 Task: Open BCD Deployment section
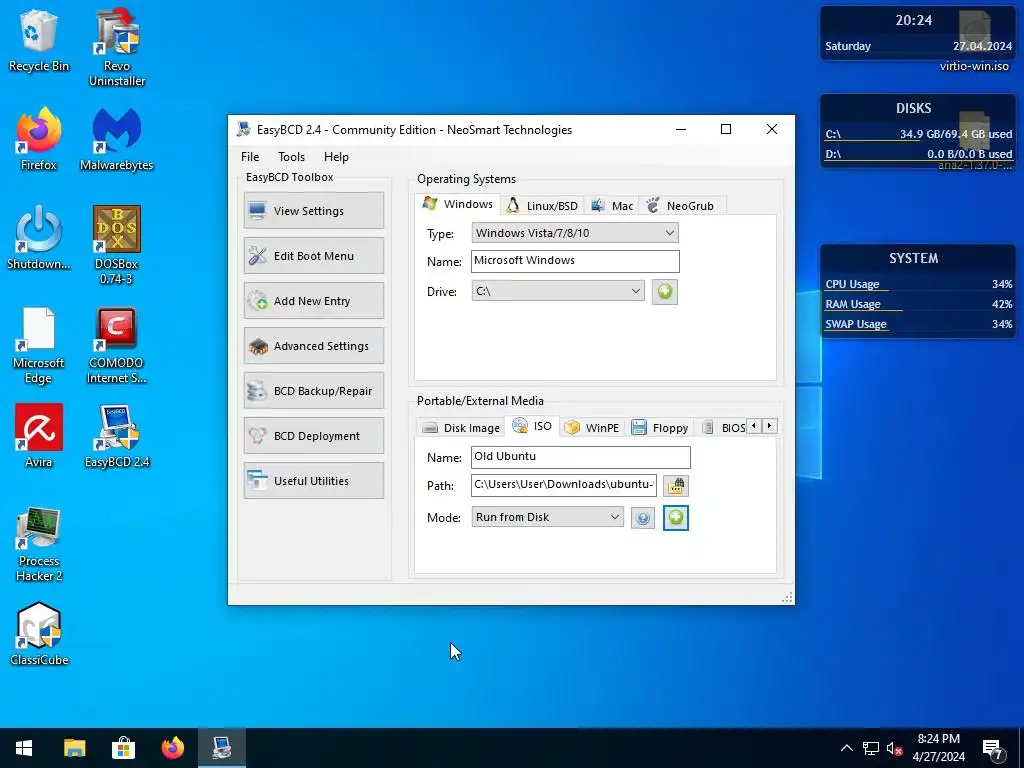tap(313, 436)
